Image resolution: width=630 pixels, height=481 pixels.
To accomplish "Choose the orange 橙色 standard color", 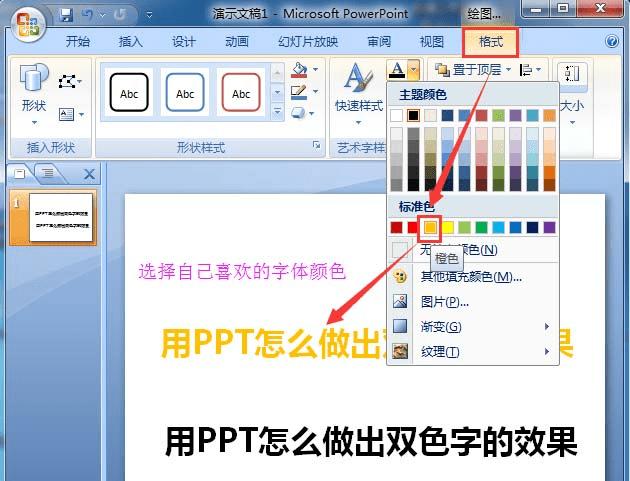I will (430, 227).
